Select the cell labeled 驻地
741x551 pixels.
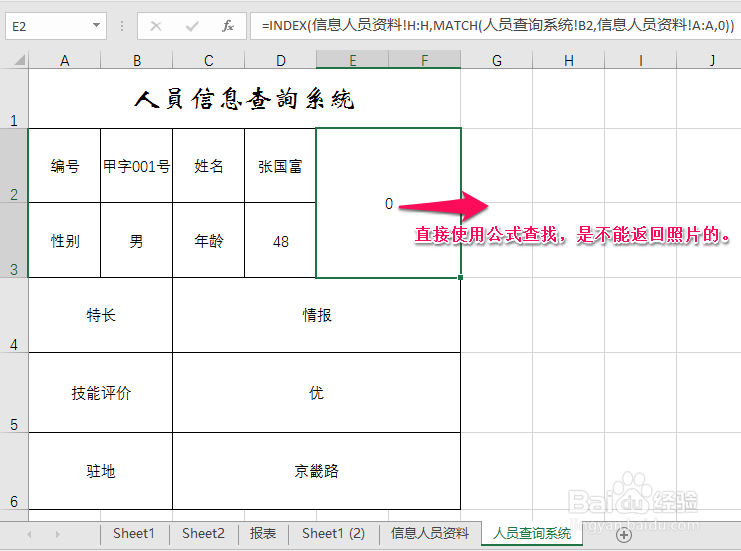click(101, 471)
